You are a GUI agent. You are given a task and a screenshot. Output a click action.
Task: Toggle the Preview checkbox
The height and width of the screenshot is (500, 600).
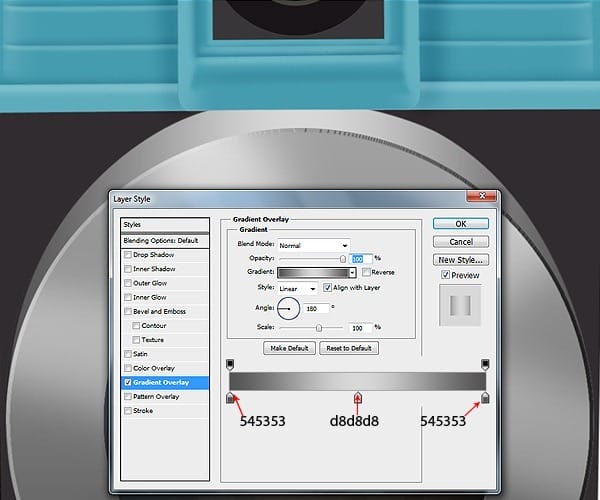click(445, 275)
